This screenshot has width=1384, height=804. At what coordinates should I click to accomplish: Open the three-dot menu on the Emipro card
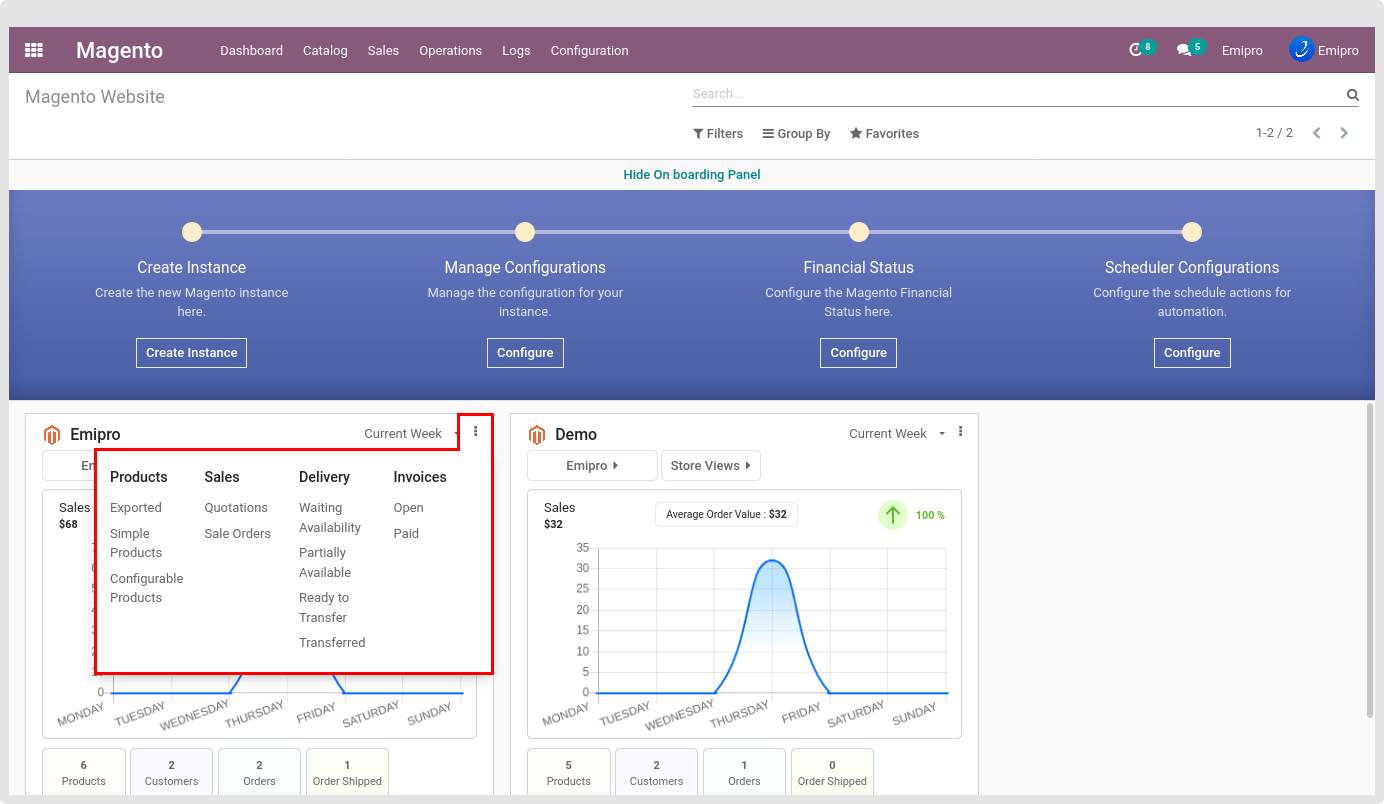click(475, 431)
